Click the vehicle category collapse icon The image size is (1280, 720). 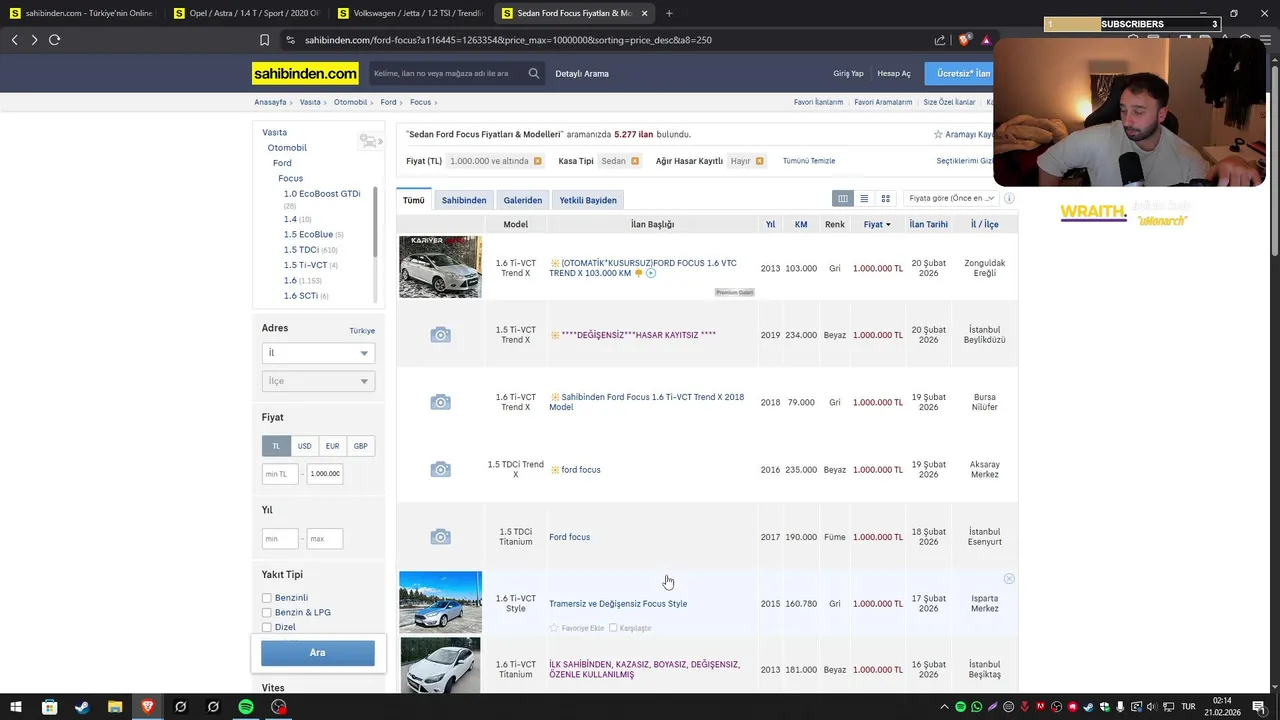371,141
